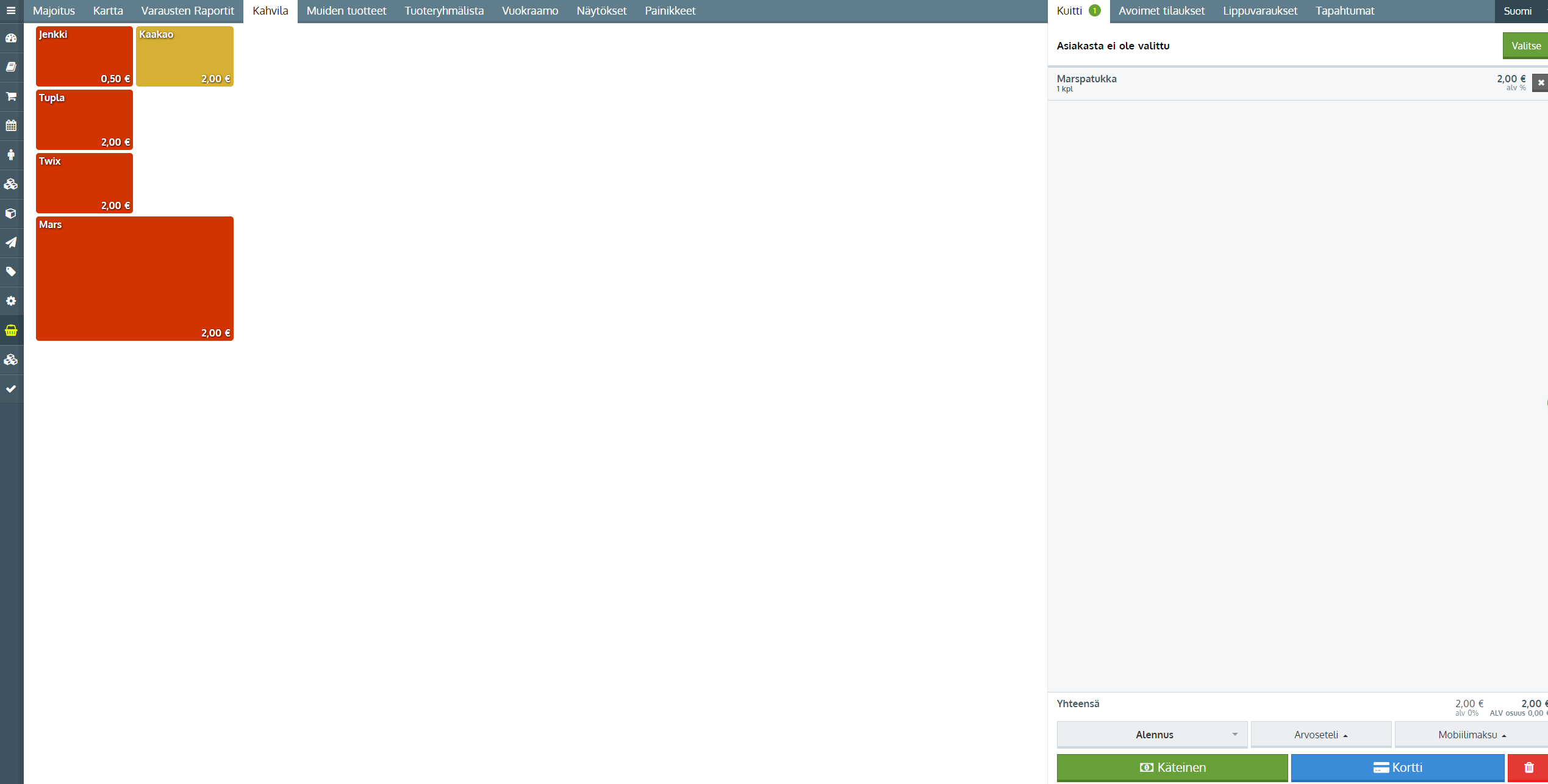Open the paper plane sidebar icon
Viewport: 1548px width, 784px height.
11,243
